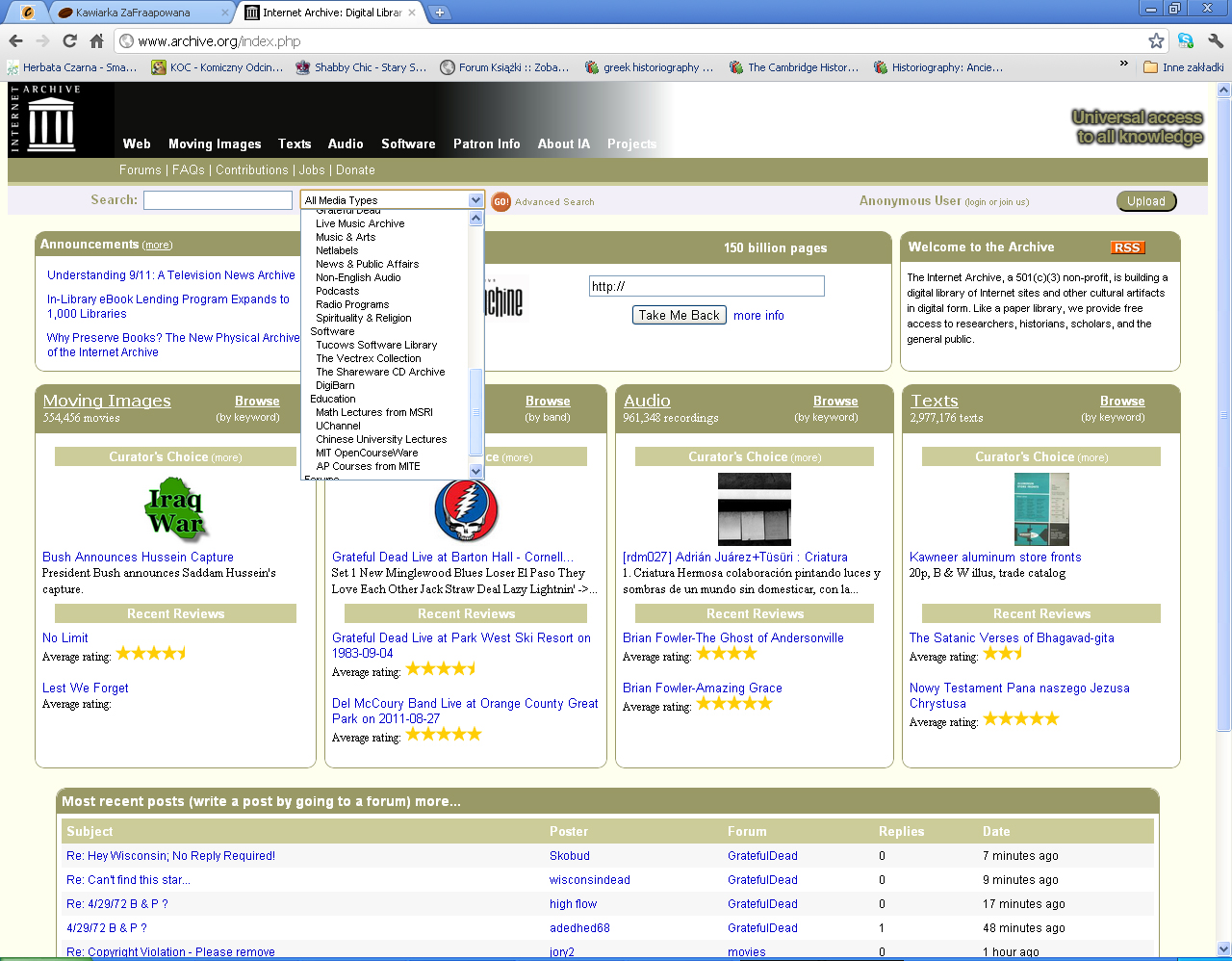Open The Cambridge History bookmark
Viewport: 1232px width, 961px height.
794,67
